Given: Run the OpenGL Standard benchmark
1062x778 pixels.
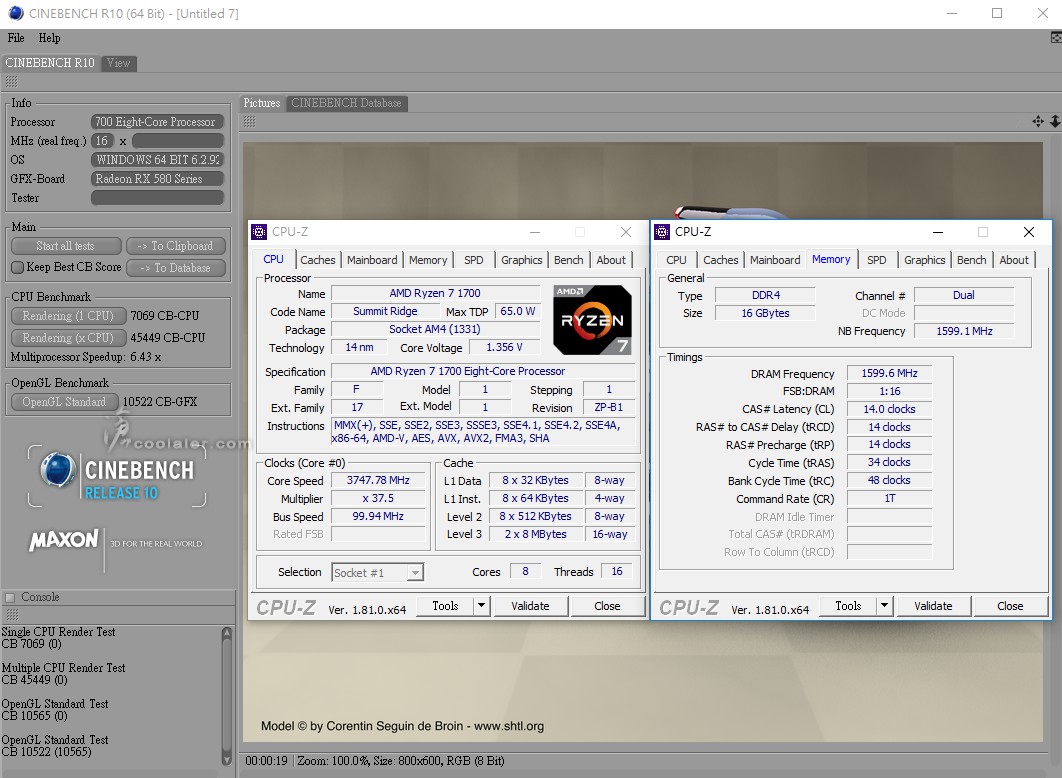Looking at the screenshot, I should pos(64,402).
